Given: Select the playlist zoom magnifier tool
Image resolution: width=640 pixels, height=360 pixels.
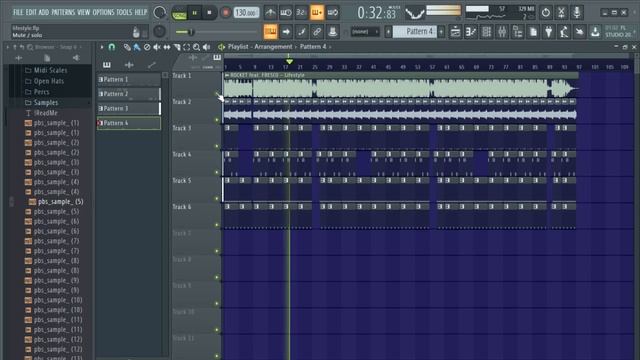Looking at the screenshot, I should pos(196,47).
